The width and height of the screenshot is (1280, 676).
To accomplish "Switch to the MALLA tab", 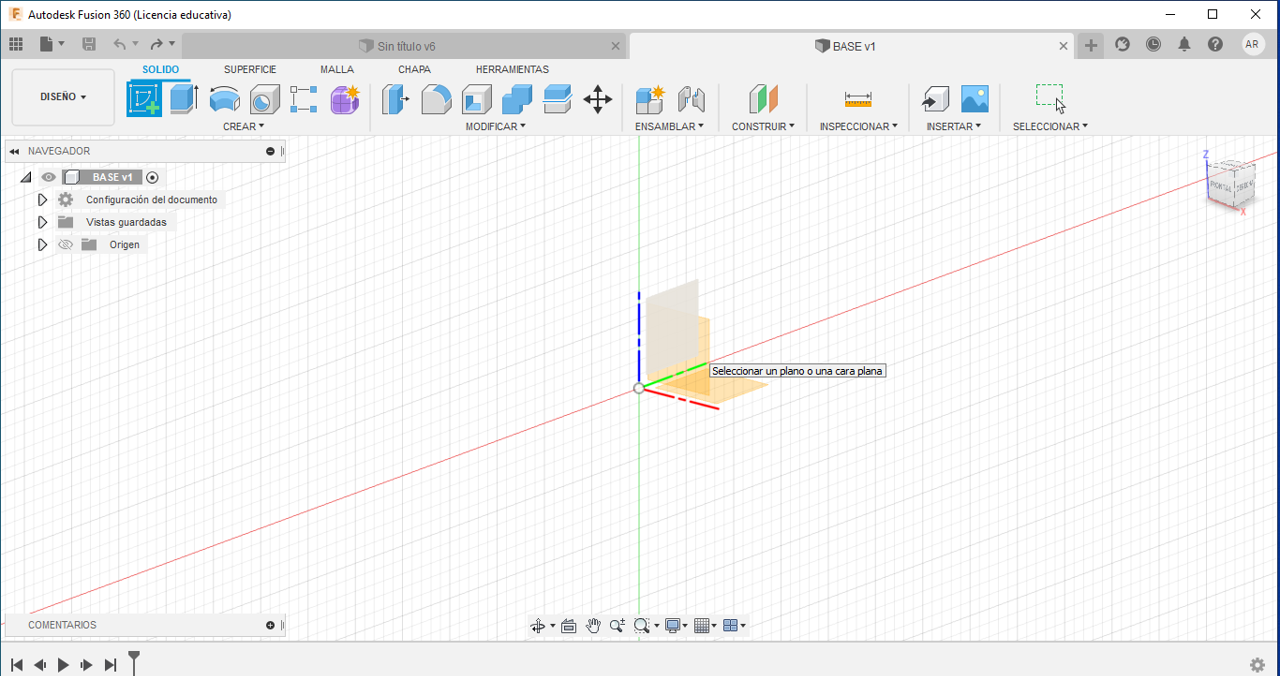I will [x=337, y=70].
